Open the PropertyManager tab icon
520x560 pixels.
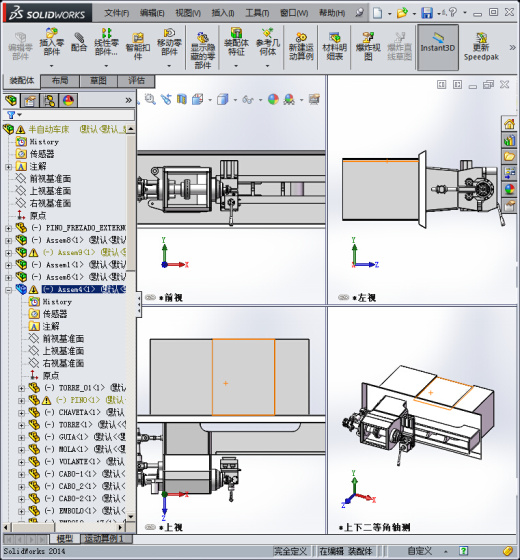point(30,100)
